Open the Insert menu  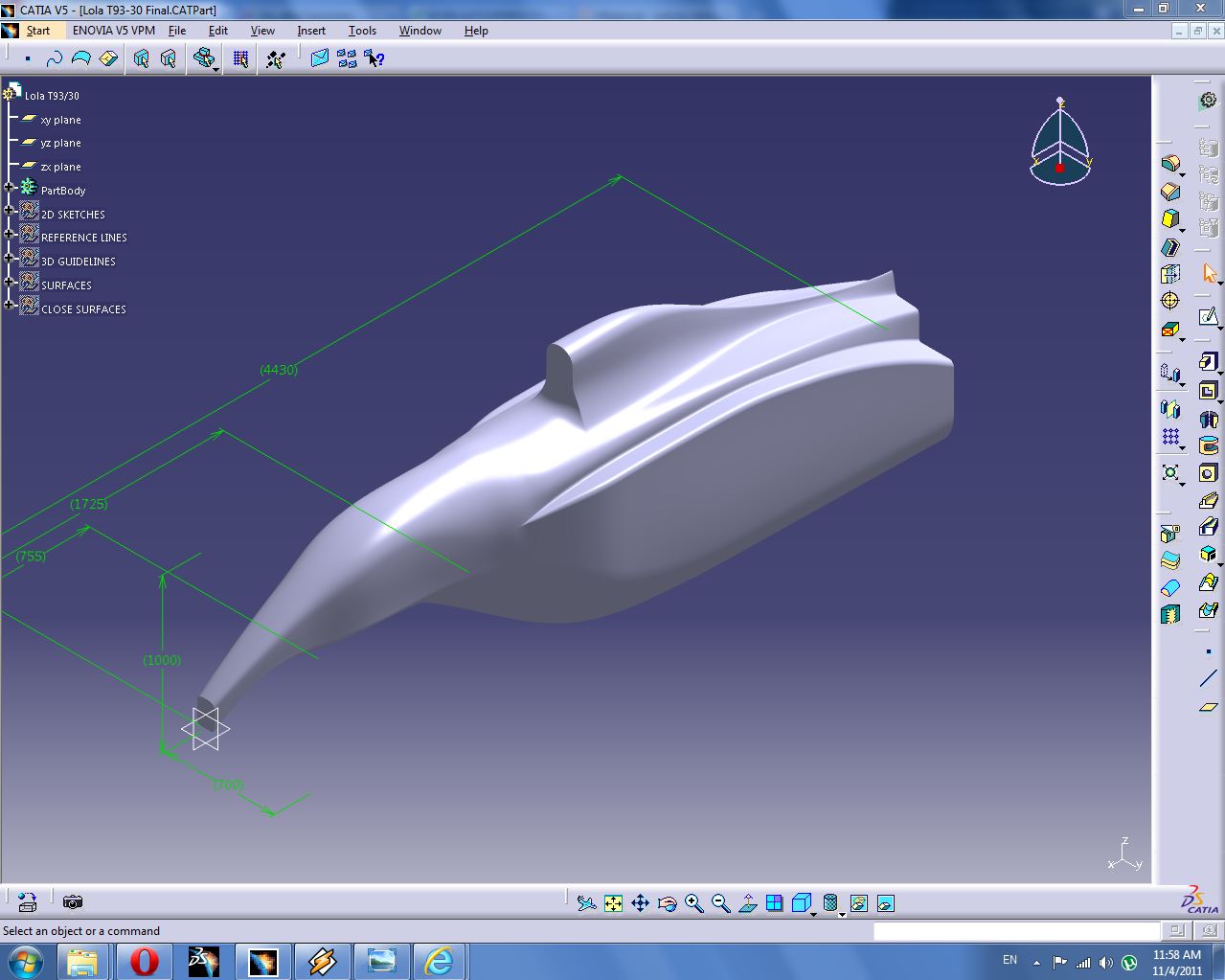[311, 31]
